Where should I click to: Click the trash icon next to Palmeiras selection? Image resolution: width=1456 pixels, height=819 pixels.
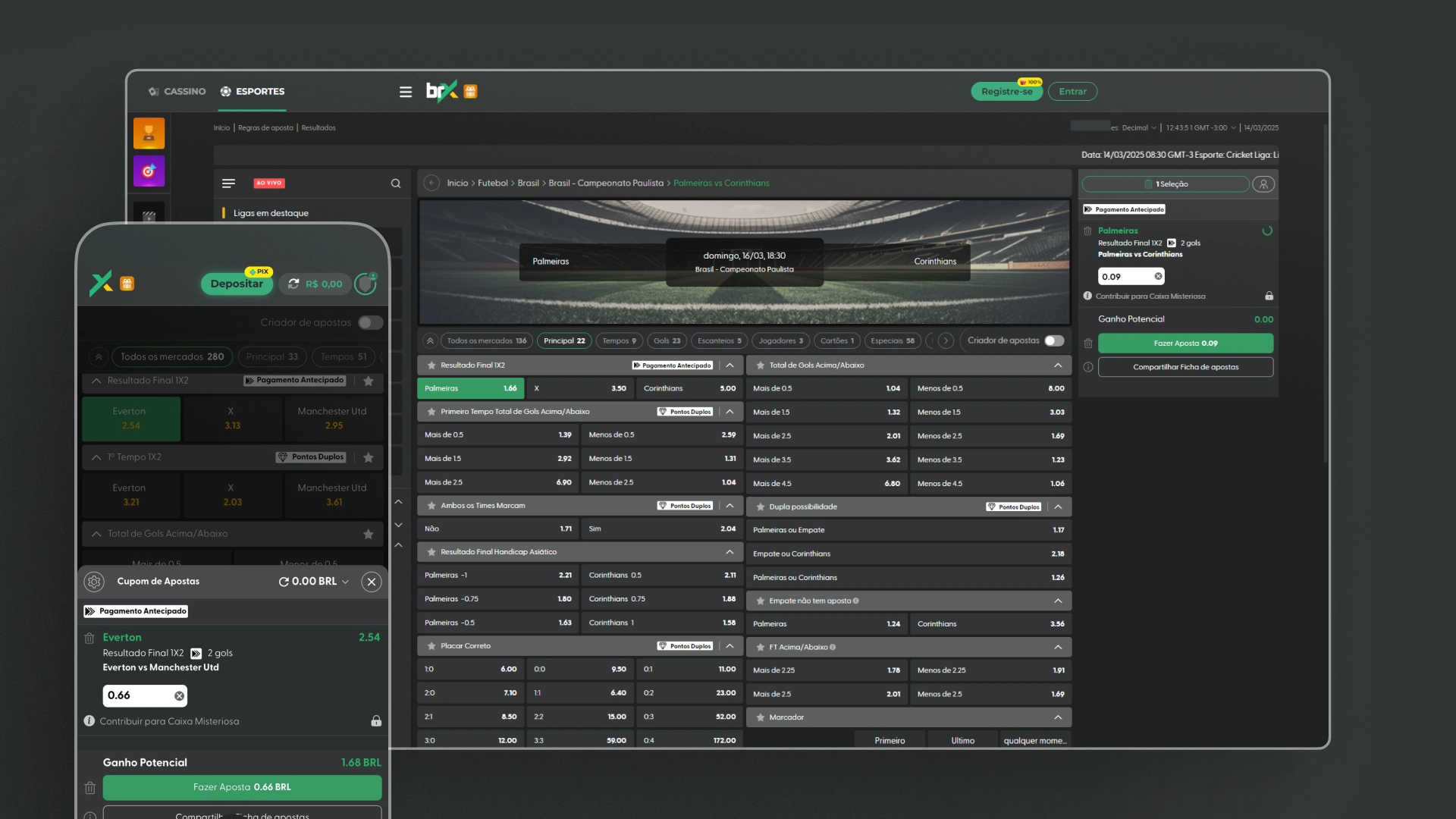click(x=1087, y=231)
